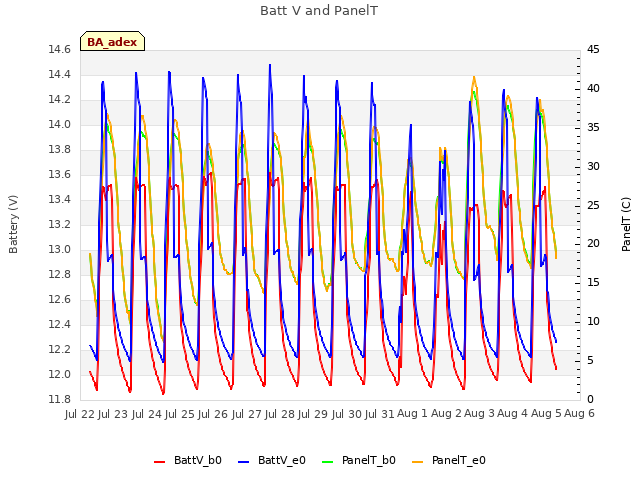Screen dimensions: 640x480
Task: Click the Jul 22 x-axis date label
Action: coord(81,414)
